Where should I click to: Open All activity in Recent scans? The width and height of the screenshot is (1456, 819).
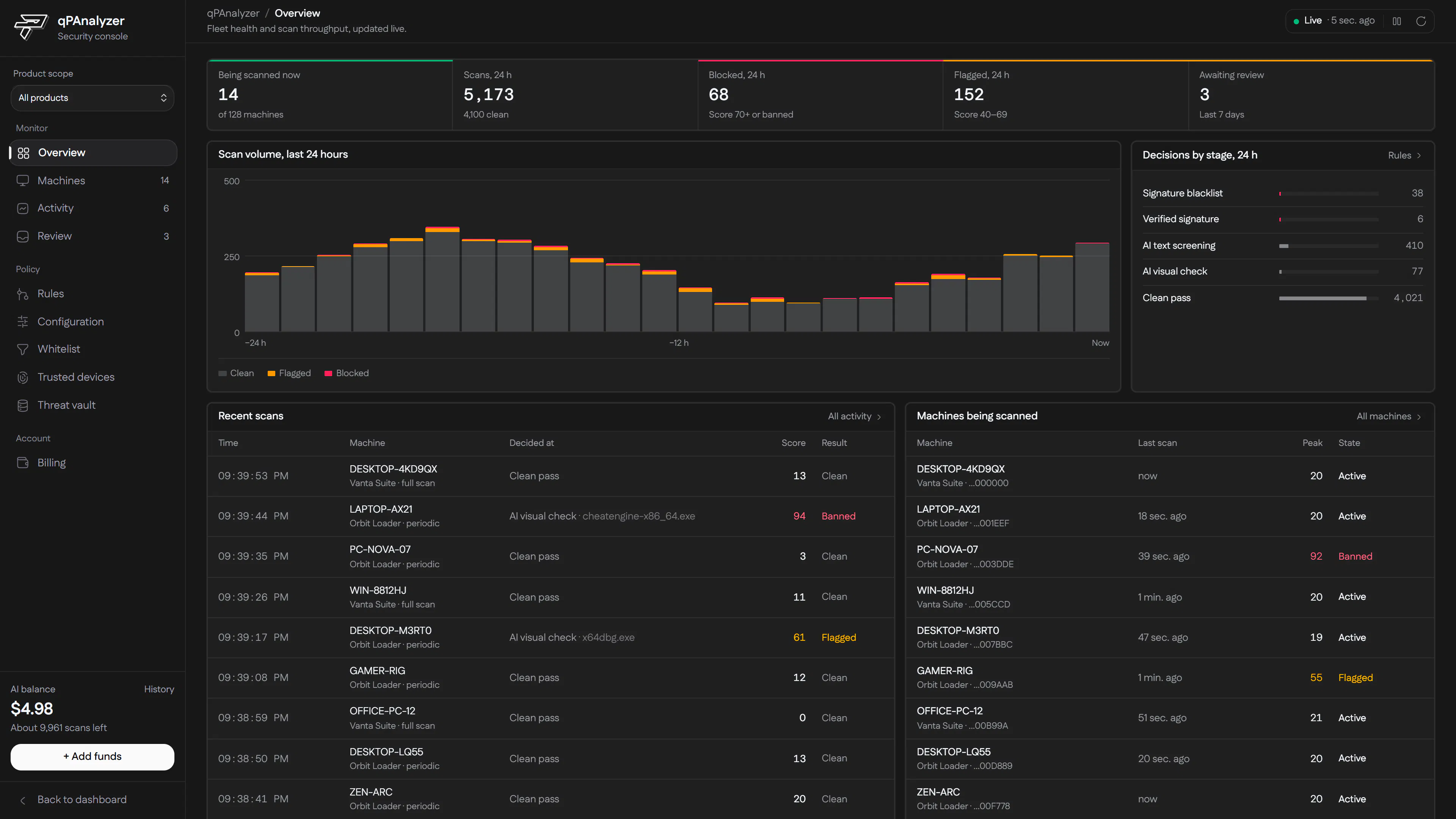[855, 417]
